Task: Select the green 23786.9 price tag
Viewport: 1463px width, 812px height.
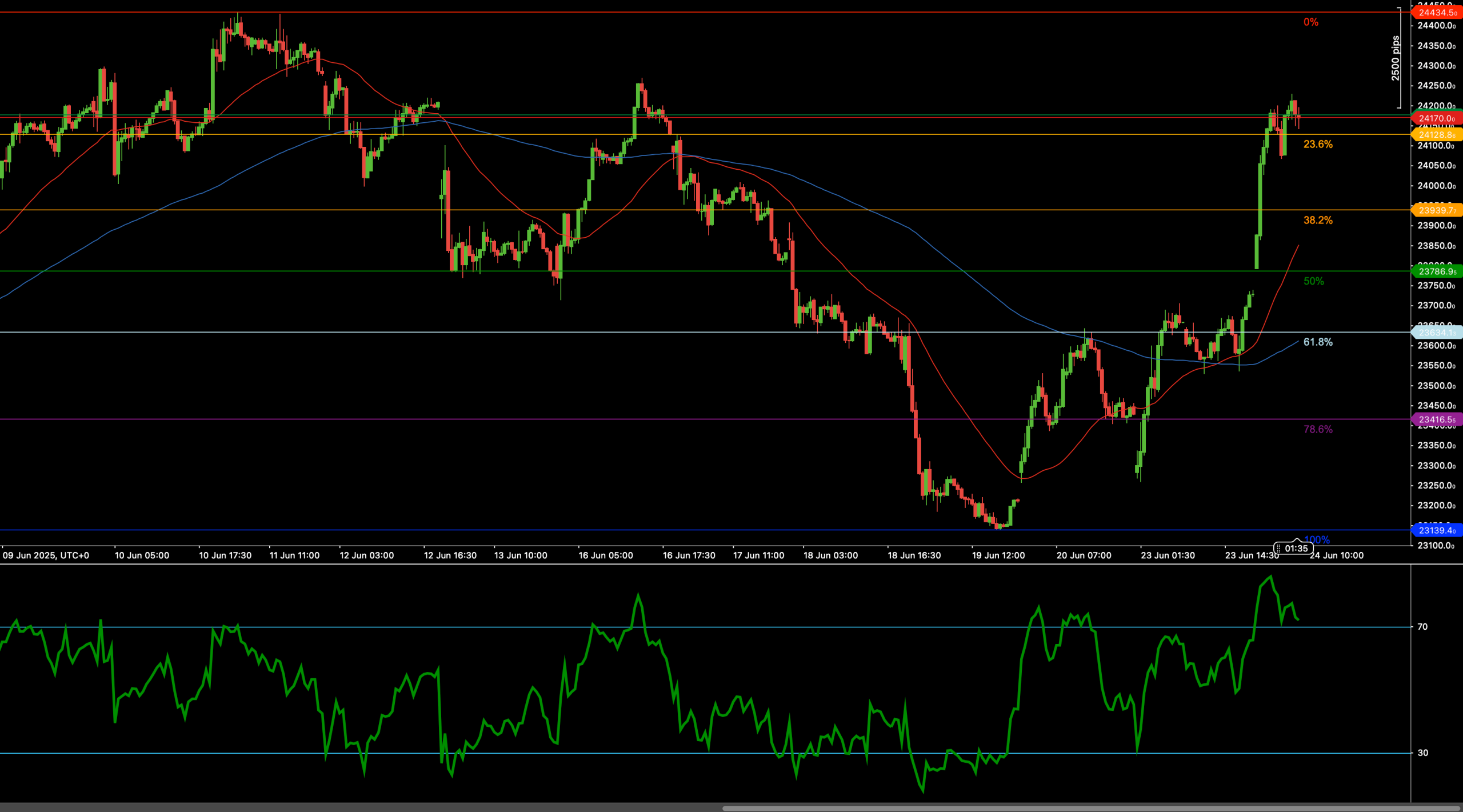Action: (1437, 271)
